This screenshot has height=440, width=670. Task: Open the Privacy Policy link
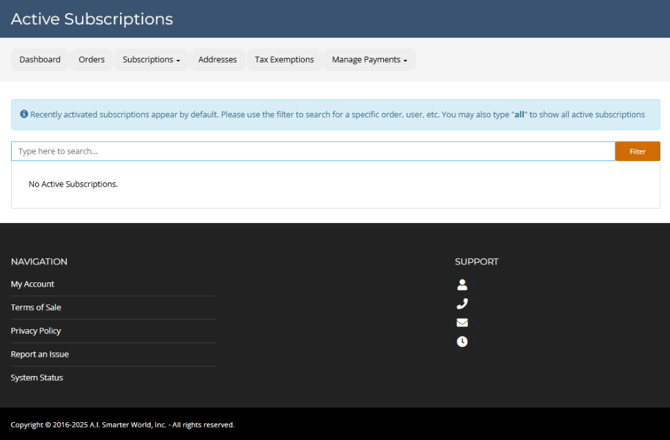pos(36,331)
